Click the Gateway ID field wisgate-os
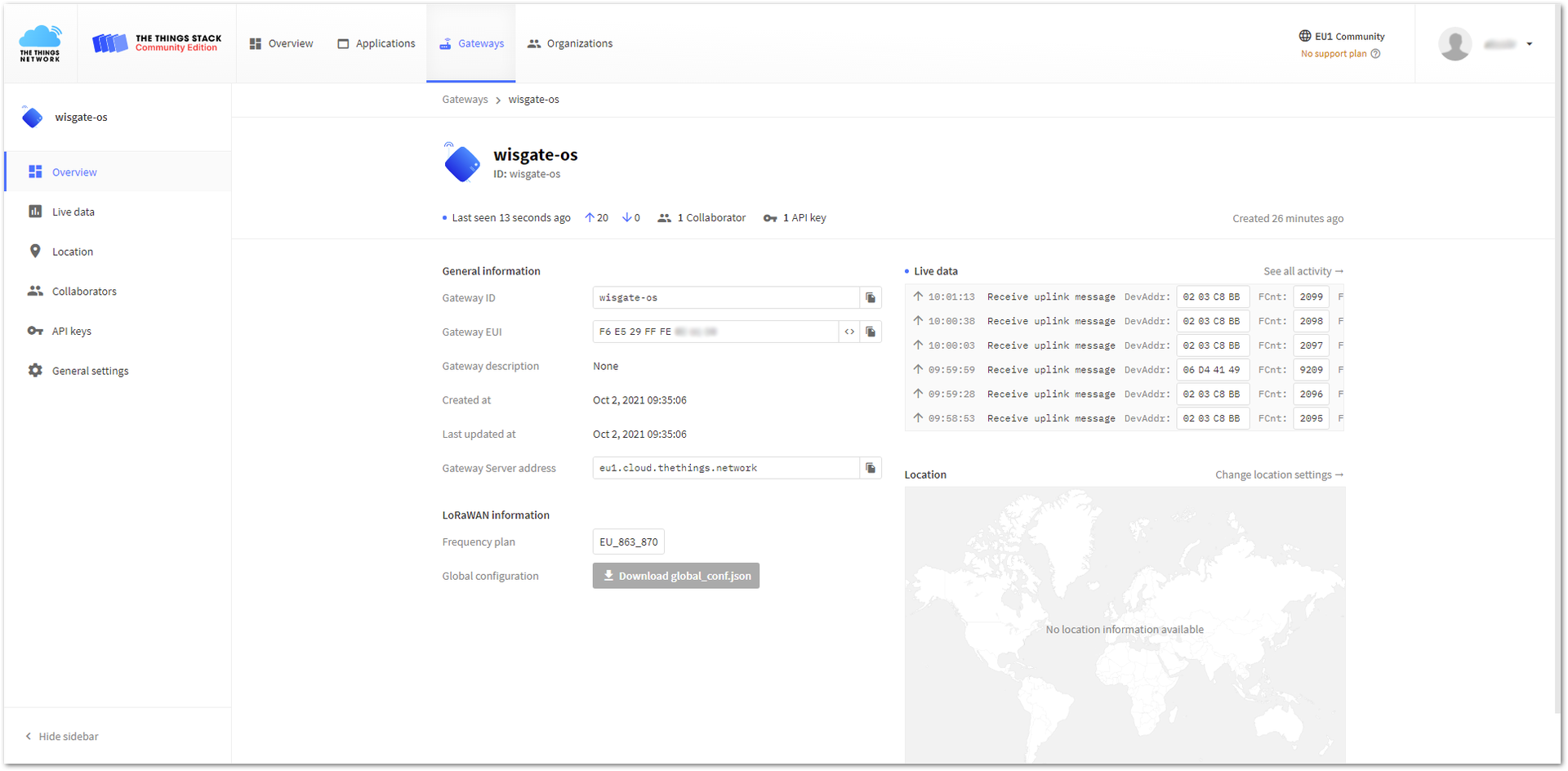The height and width of the screenshot is (771, 1568). [x=726, y=297]
